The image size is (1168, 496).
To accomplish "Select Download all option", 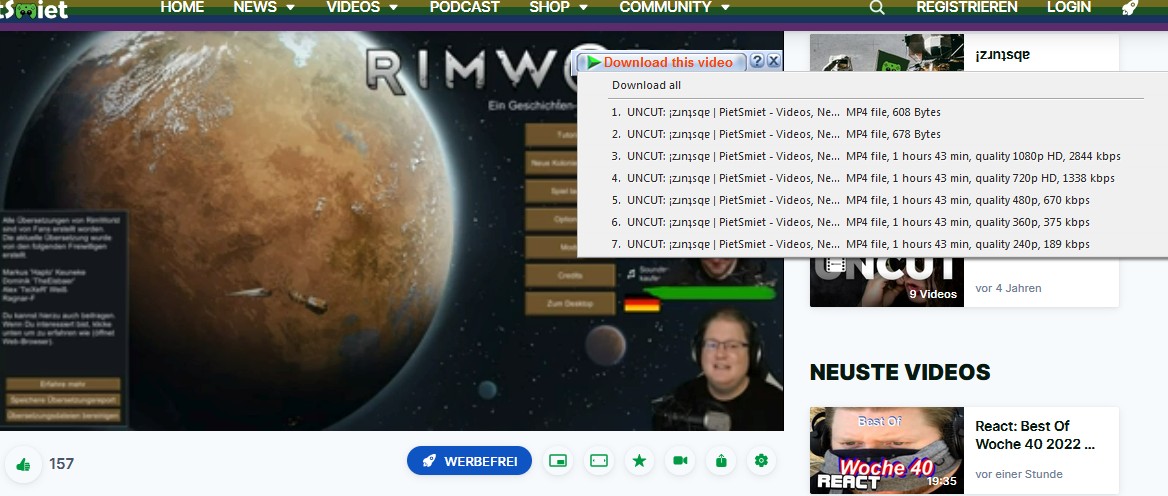I will point(647,85).
